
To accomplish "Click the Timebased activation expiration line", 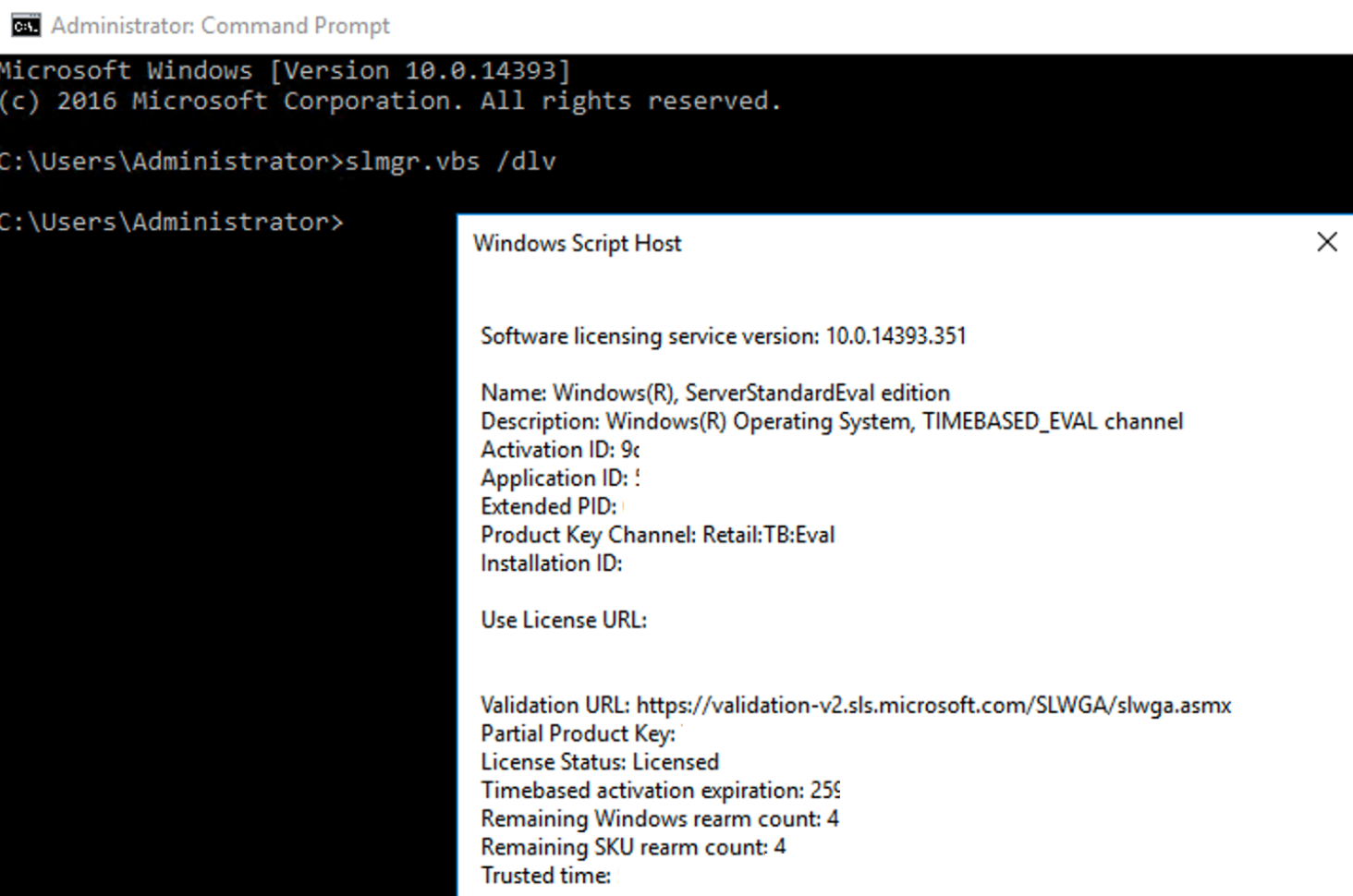I will tap(660, 791).
